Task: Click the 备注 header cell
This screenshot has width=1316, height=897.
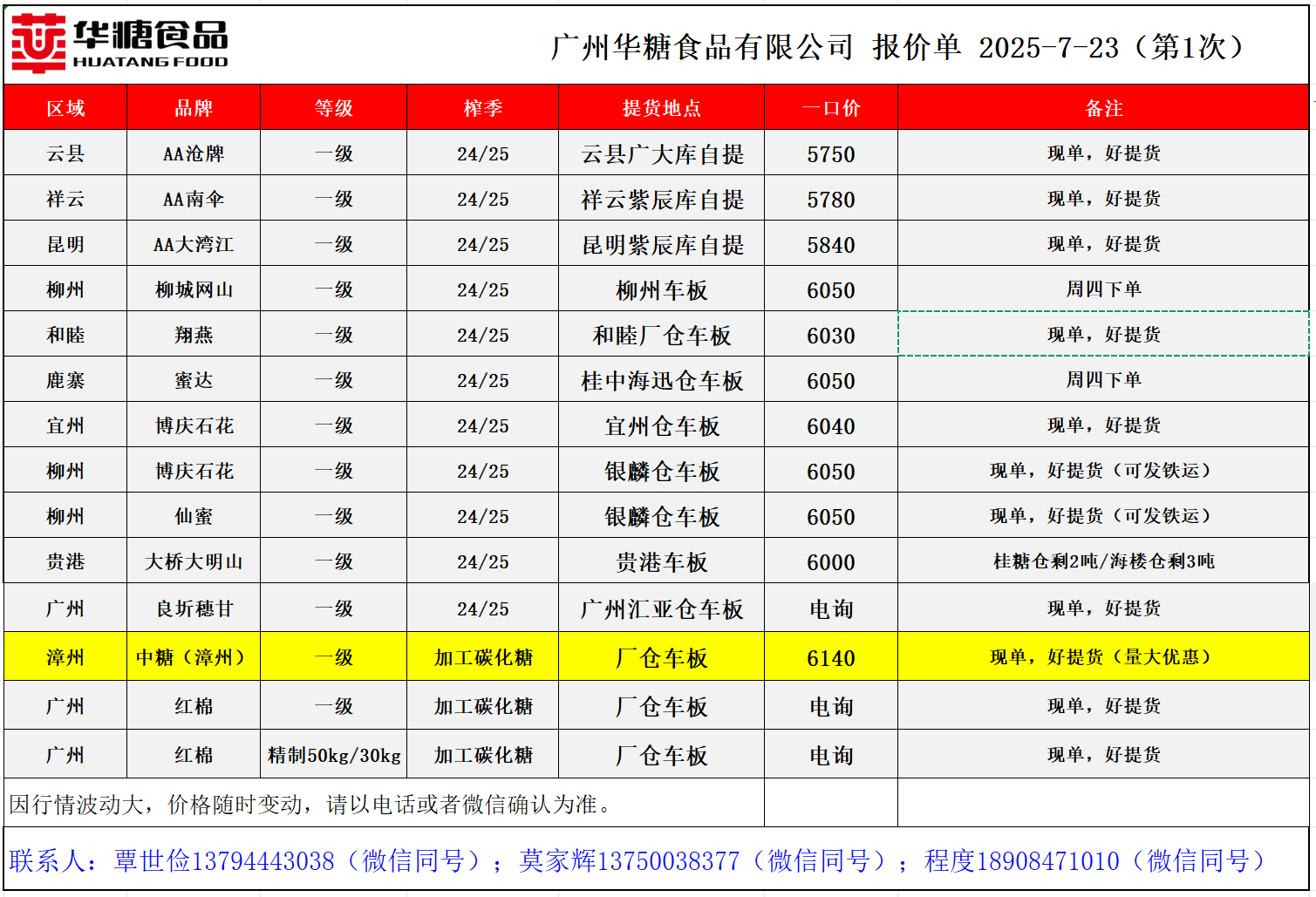Action: (1103, 108)
